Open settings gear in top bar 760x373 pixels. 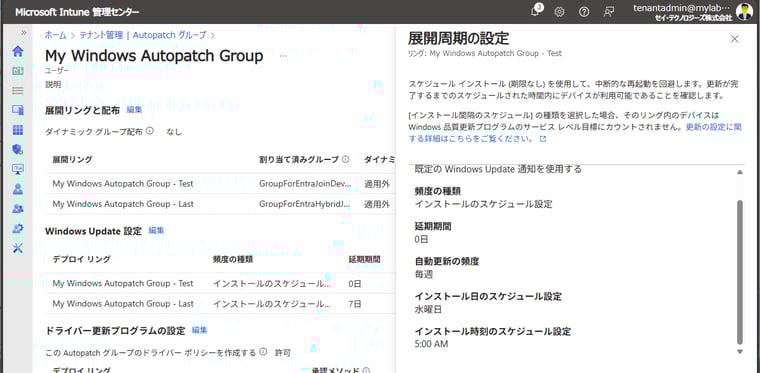[559, 12]
